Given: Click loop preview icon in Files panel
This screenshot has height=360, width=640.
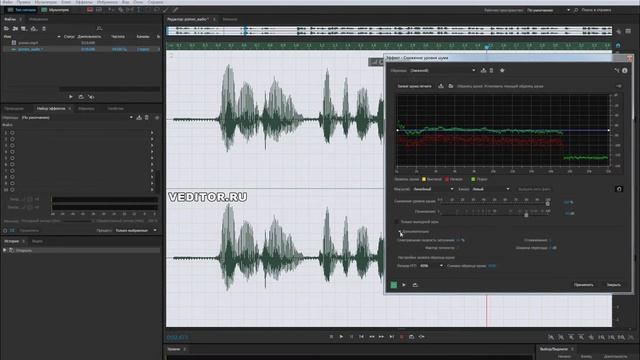Looking at the screenshot, I should [x=81, y=97].
